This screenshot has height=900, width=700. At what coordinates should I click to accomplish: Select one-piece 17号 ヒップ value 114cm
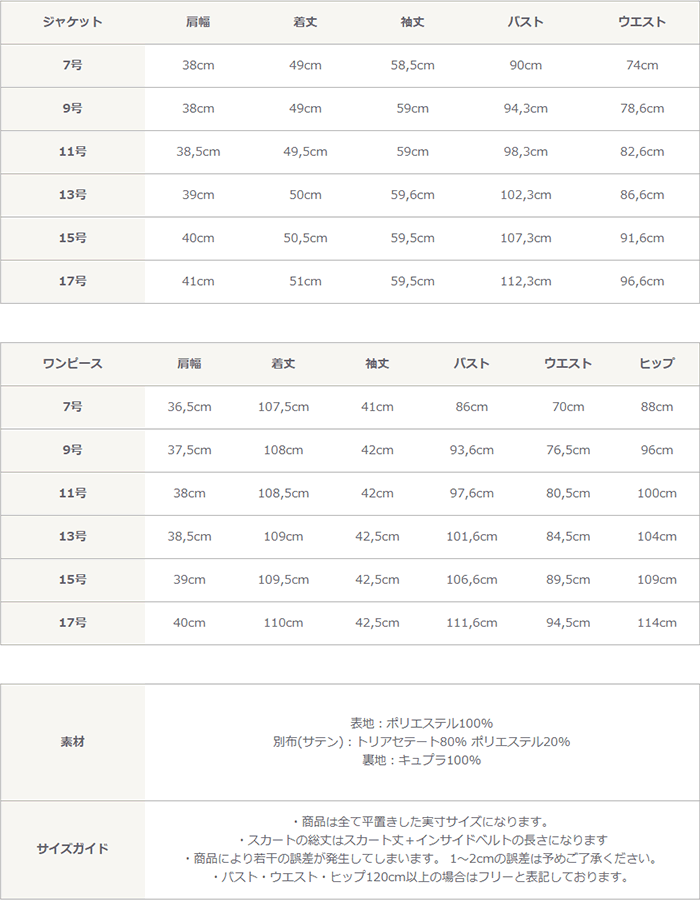point(657,623)
